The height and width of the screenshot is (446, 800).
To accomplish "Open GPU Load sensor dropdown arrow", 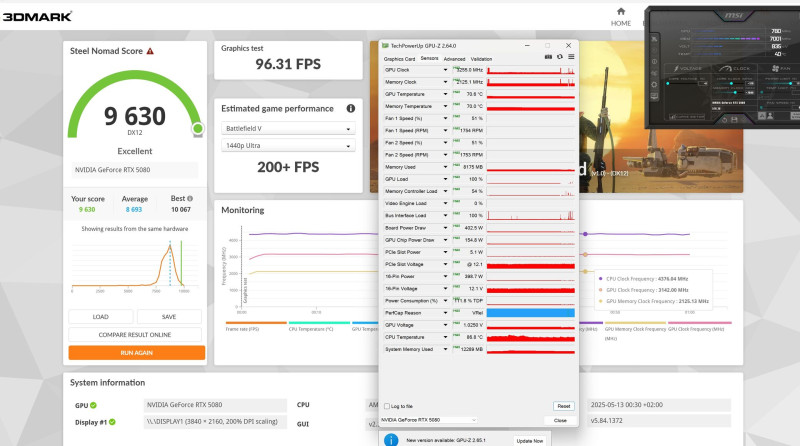I will coord(445,179).
